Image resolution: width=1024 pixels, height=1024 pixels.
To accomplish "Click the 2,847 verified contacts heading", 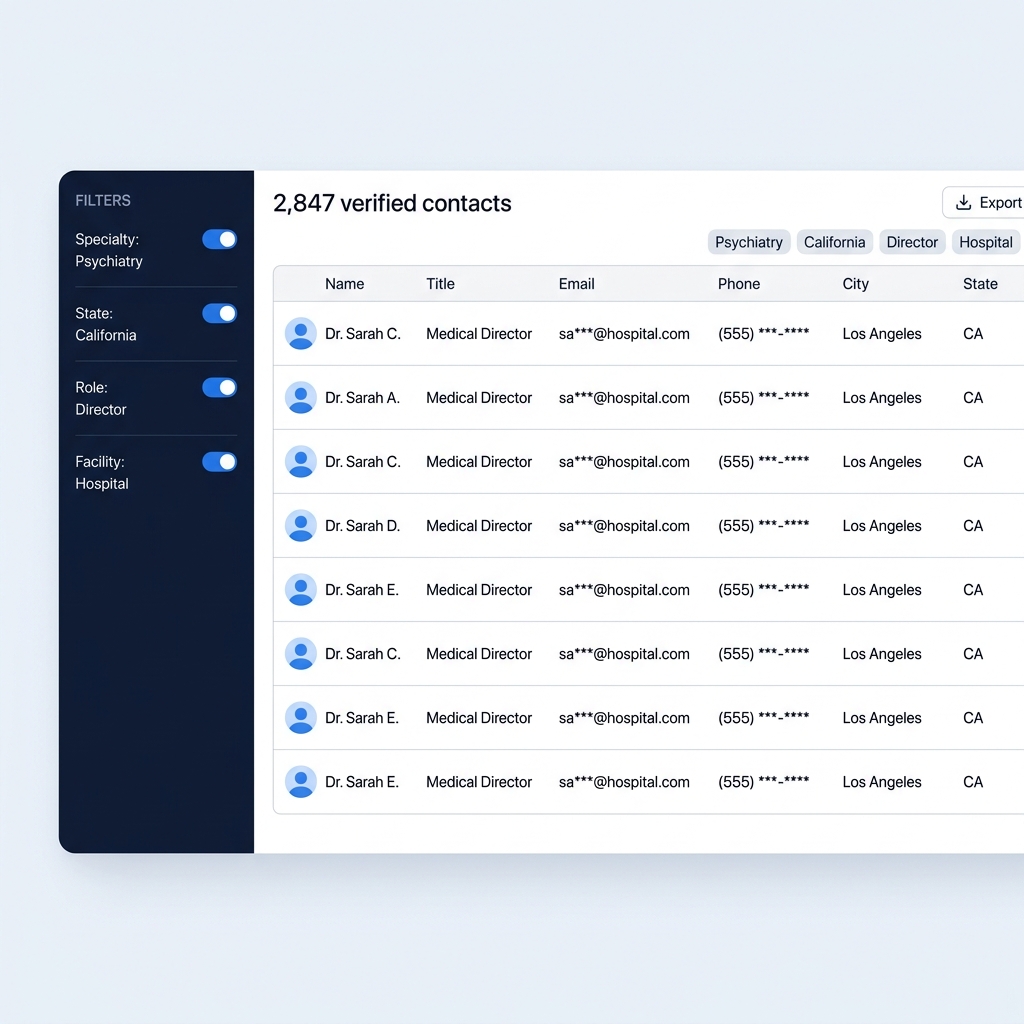I will coord(392,203).
